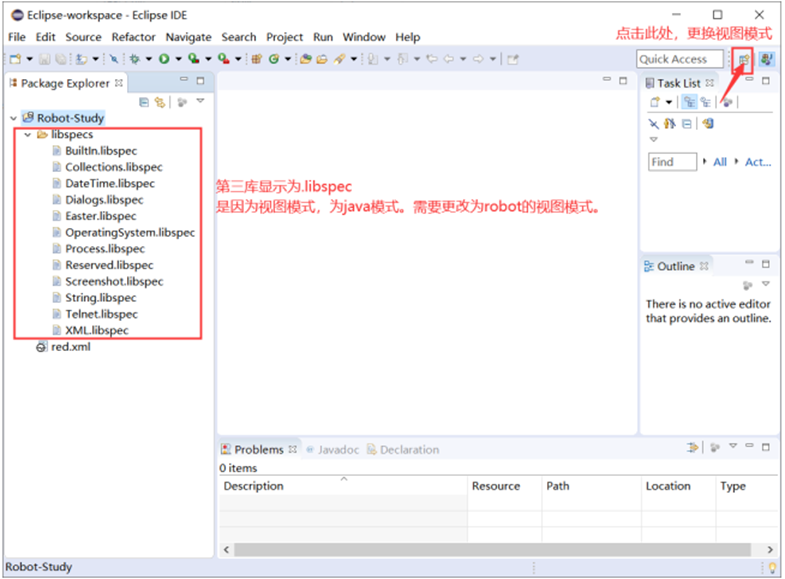Toggle Skip All Breakpoints in toolbar
785x579 pixels.
pos(114,59)
